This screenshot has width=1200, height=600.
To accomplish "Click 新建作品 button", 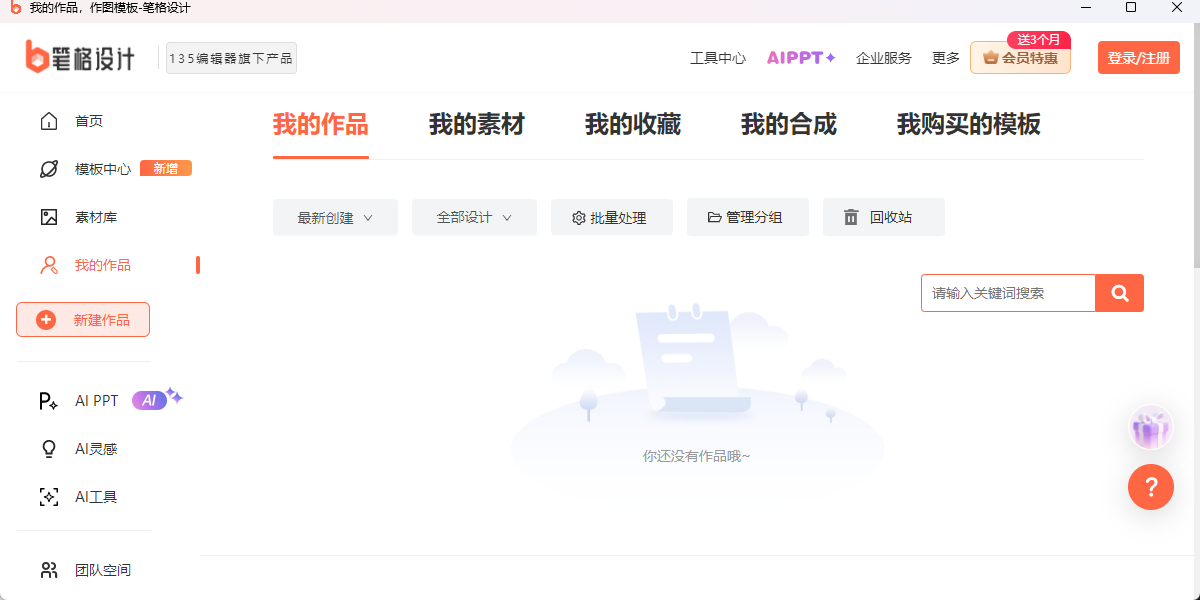I will click(83, 320).
